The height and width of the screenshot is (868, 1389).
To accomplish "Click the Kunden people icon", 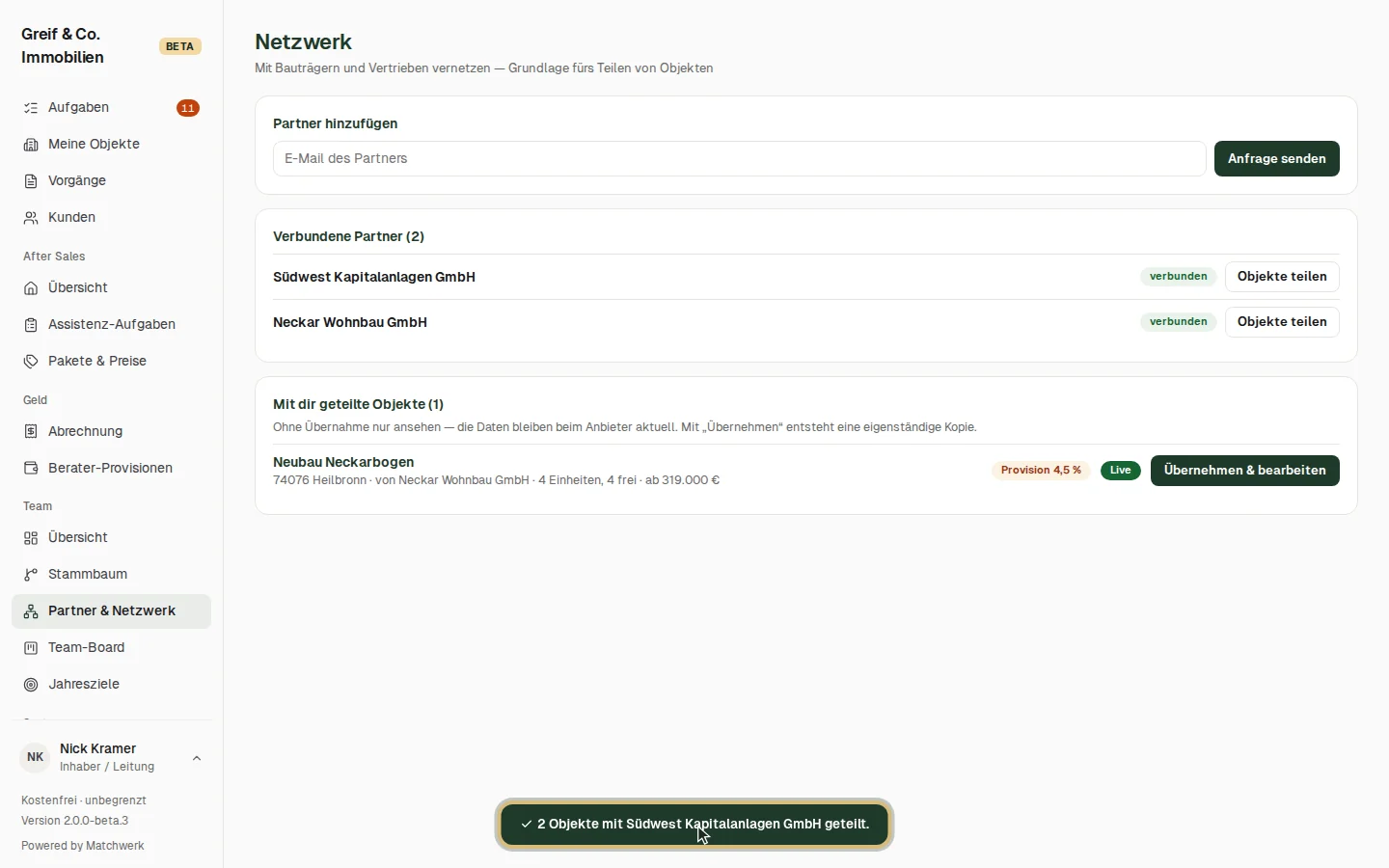I will point(31,218).
